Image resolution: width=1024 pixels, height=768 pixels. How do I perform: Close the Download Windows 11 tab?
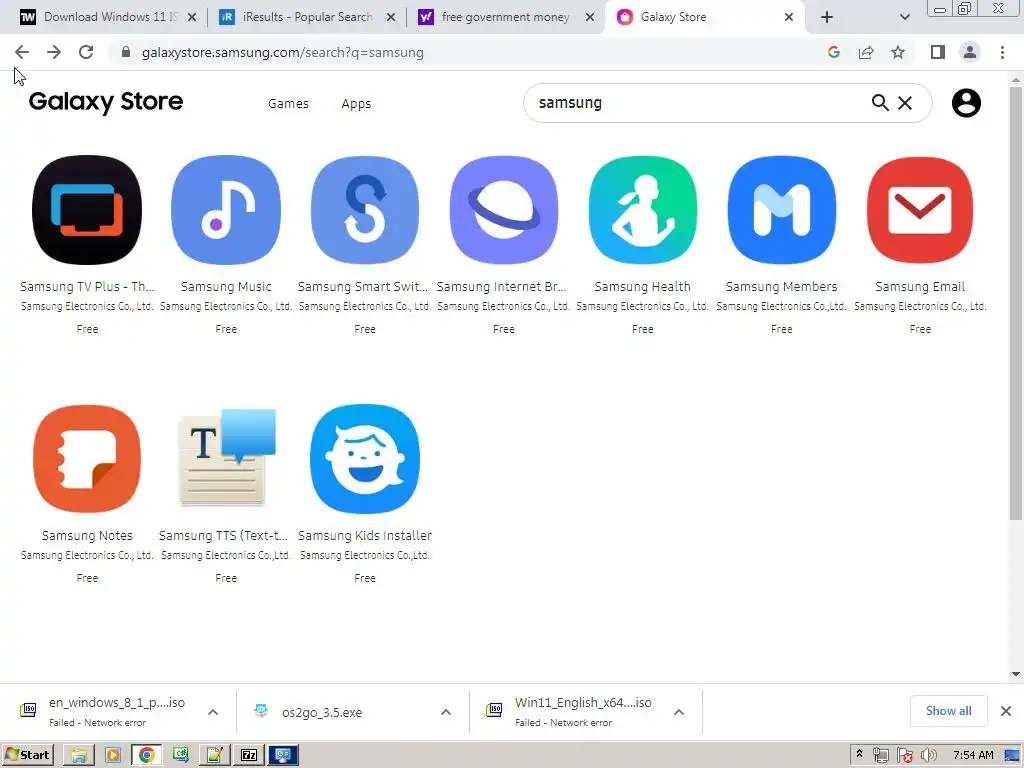192,17
